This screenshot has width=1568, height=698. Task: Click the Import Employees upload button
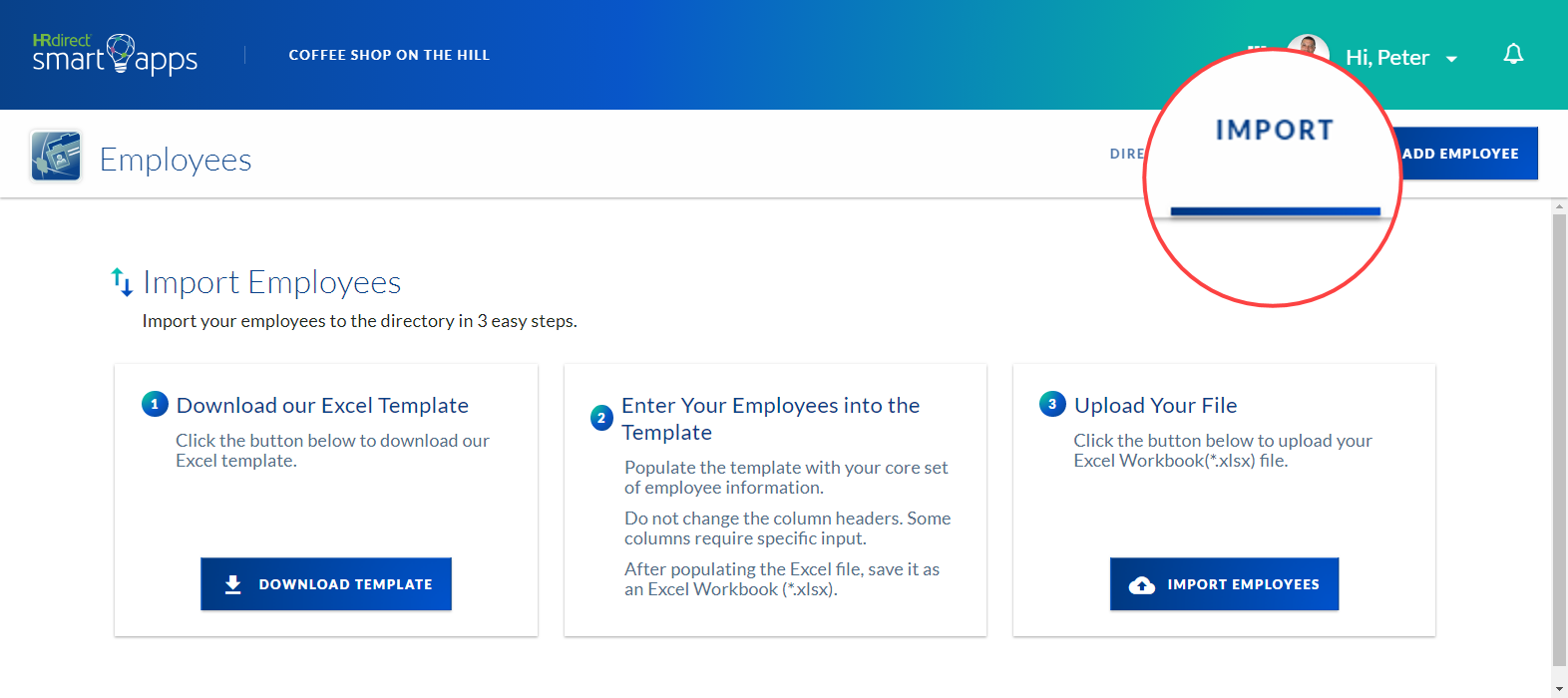click(x=1224, y=584)
